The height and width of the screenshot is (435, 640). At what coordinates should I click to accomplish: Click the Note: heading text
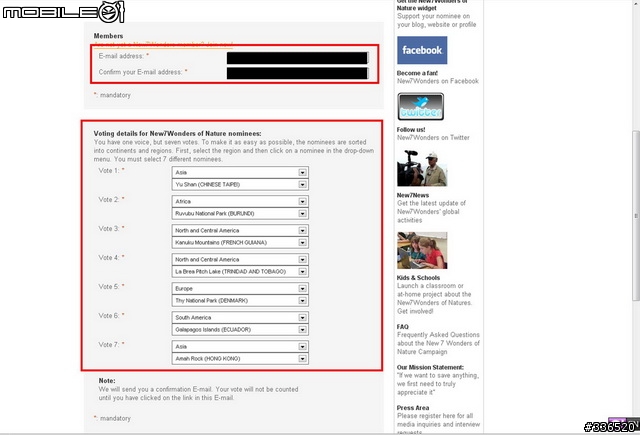[107, 380]
